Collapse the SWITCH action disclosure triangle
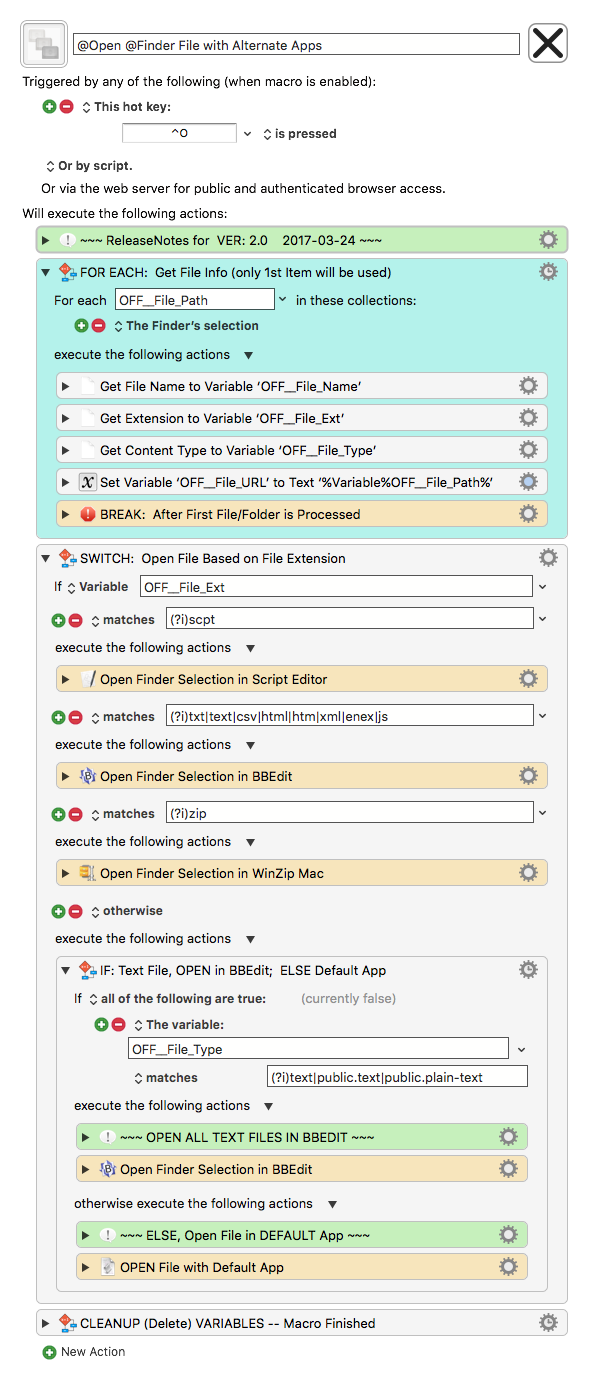The width and height of the screenshot is (589, 1380). click(45, 558)
